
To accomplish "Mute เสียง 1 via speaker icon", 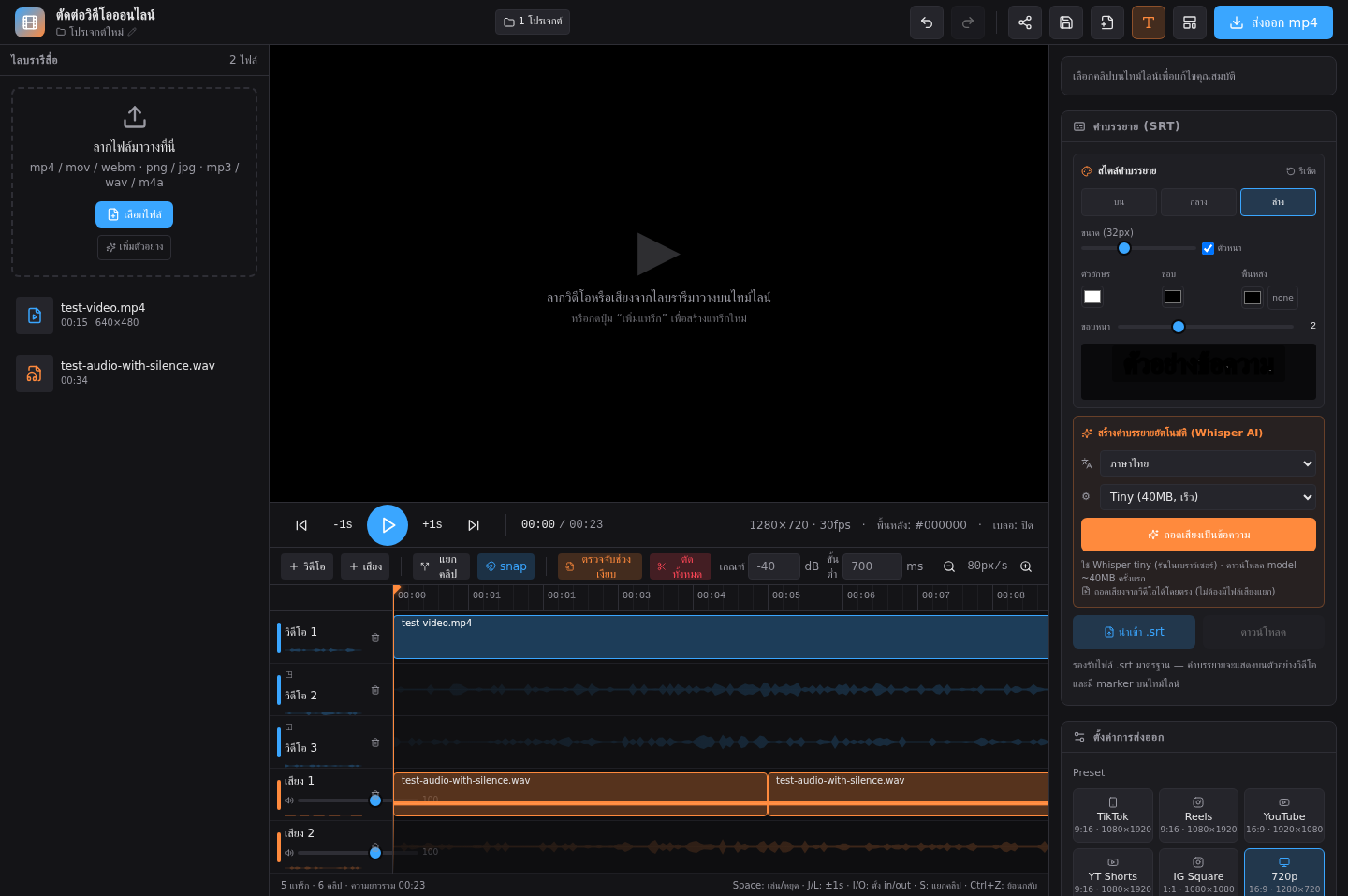I will (289, 801).
